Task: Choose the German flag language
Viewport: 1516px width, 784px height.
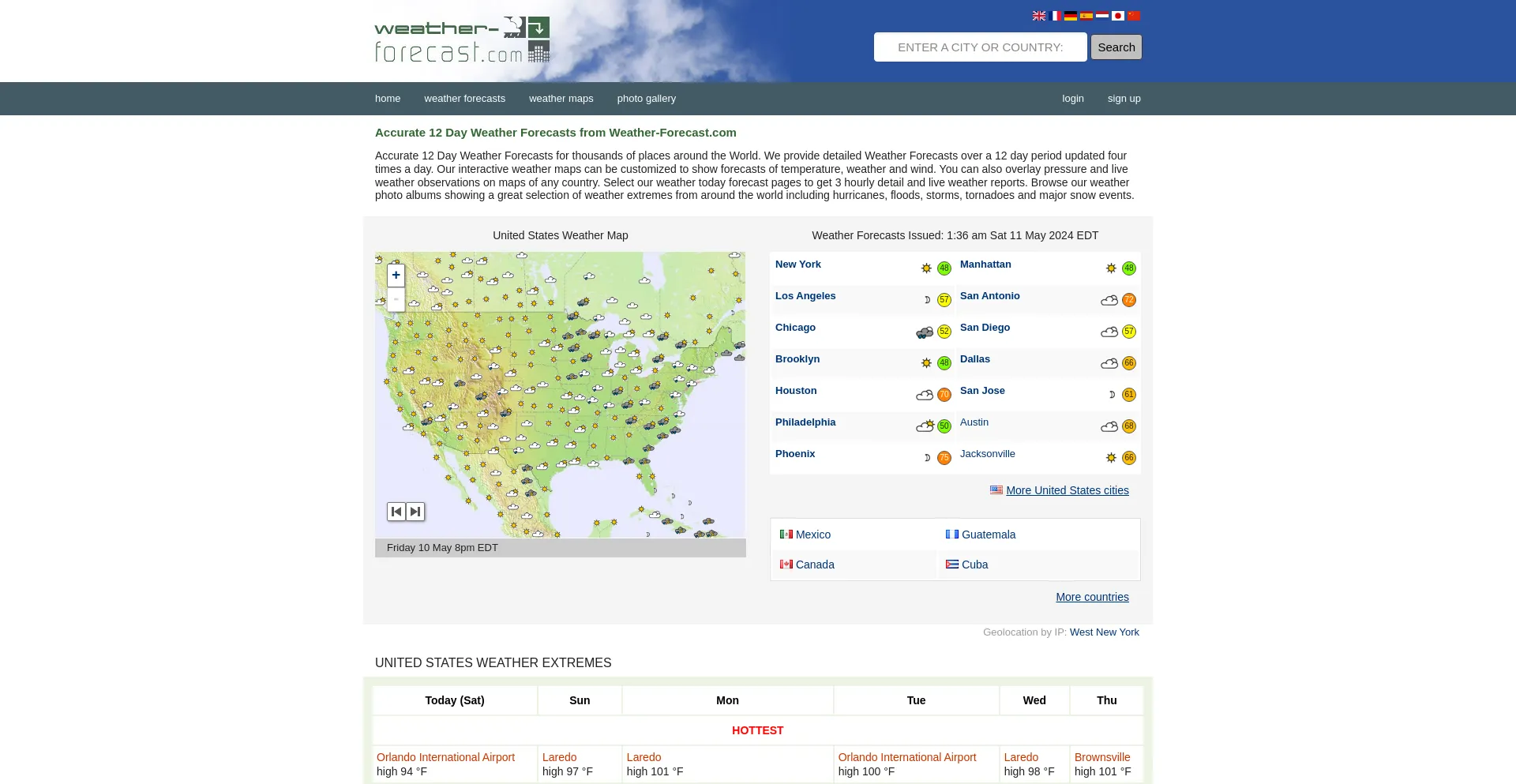Action: [1071, 16]
